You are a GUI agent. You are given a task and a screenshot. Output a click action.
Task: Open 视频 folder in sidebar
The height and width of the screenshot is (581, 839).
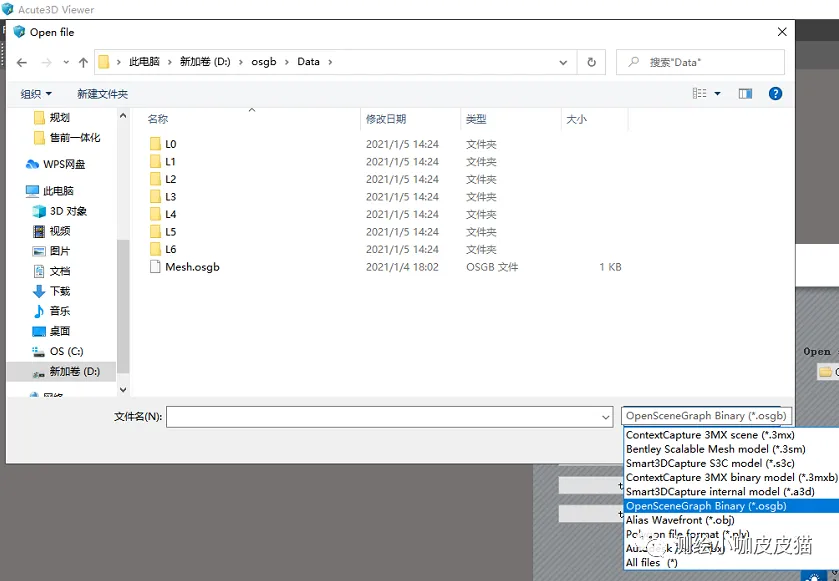[59, 231]
